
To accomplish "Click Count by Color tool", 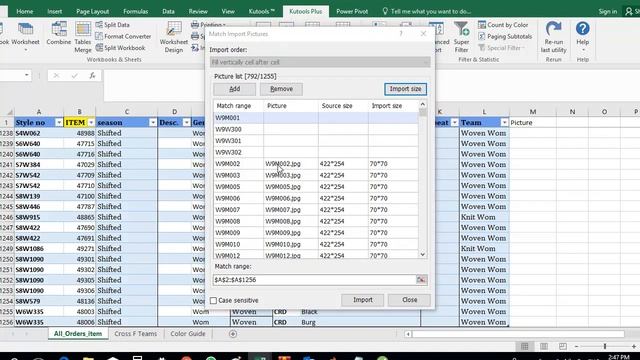I will (x=503, y=25).
